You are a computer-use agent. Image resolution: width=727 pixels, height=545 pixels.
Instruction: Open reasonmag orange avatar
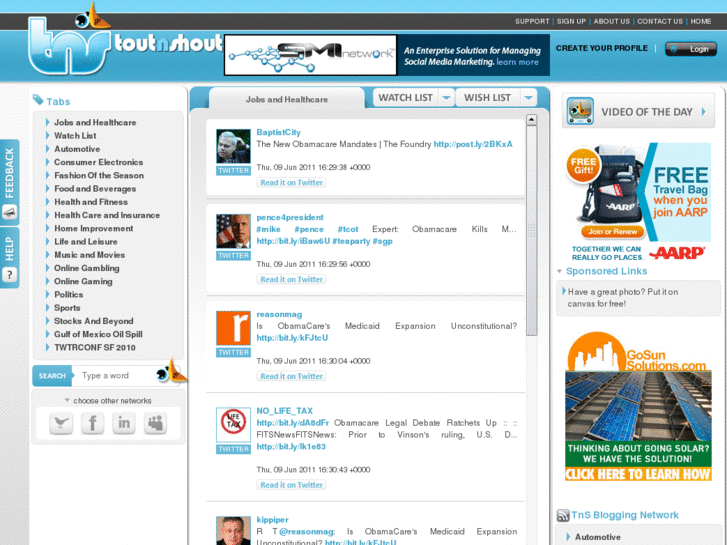pos(233,328)
